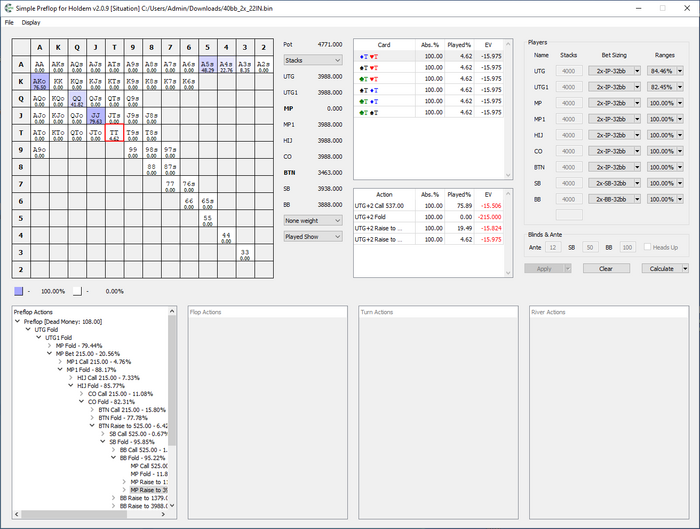Collapse the SB Fold - 95.85% node

pos(103,442)
